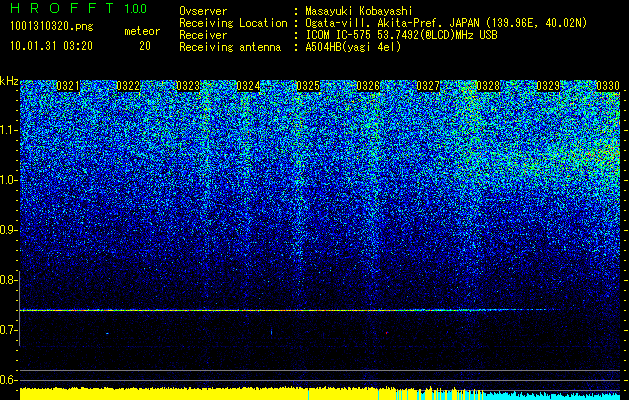Click the 0324 time marker
Viewport: 629px width, 400px height.
coord(248,86)
